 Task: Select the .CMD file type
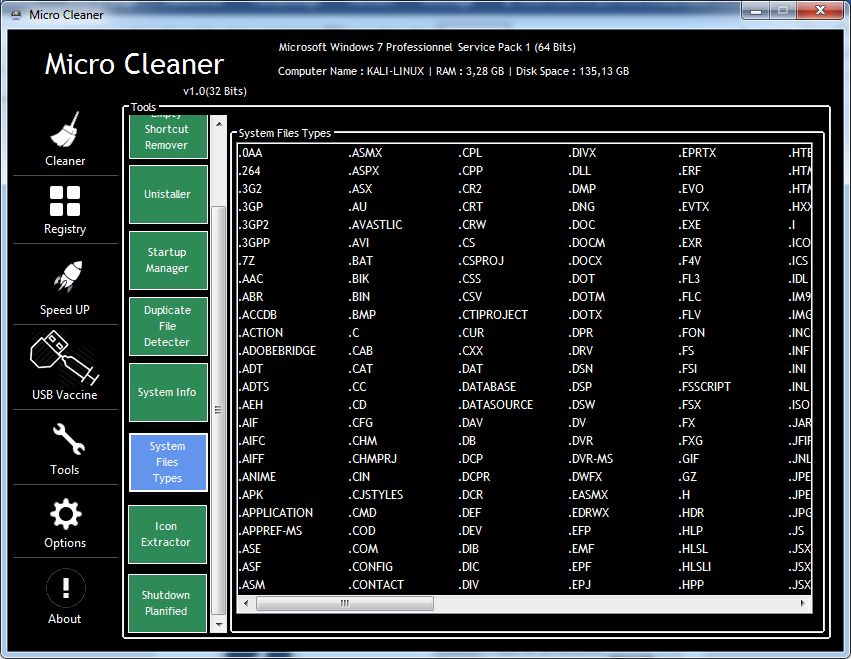click(362, 512)
